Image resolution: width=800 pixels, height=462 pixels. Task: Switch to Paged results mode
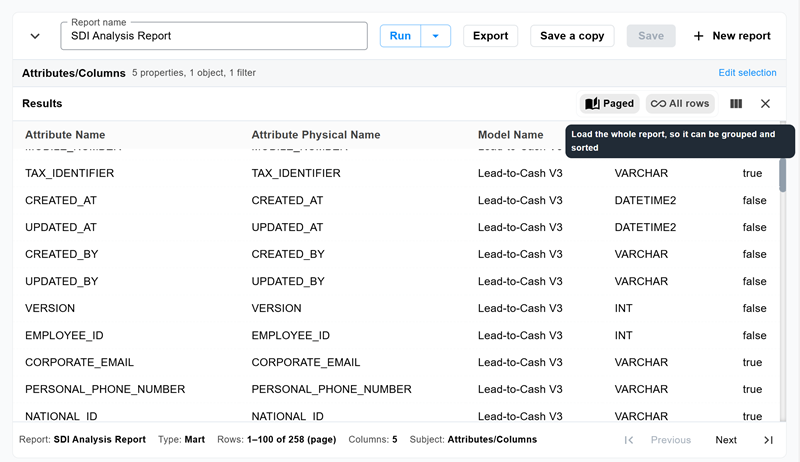pyautogui.click(x=609, y=104)
